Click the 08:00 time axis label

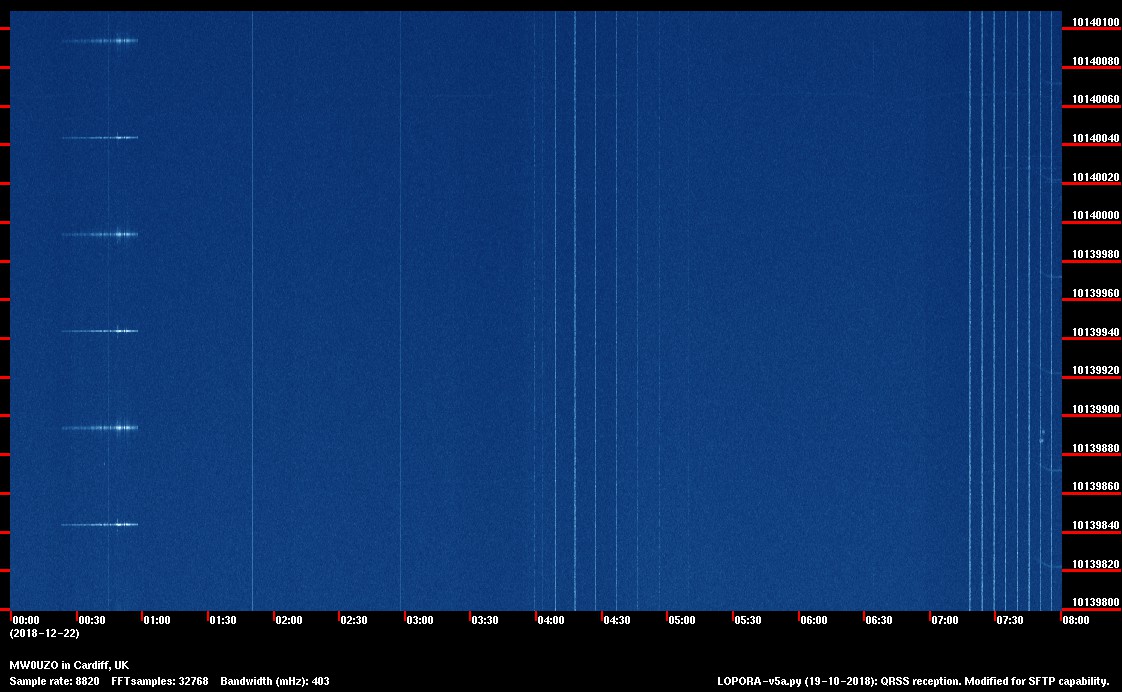pos(1076,621)
